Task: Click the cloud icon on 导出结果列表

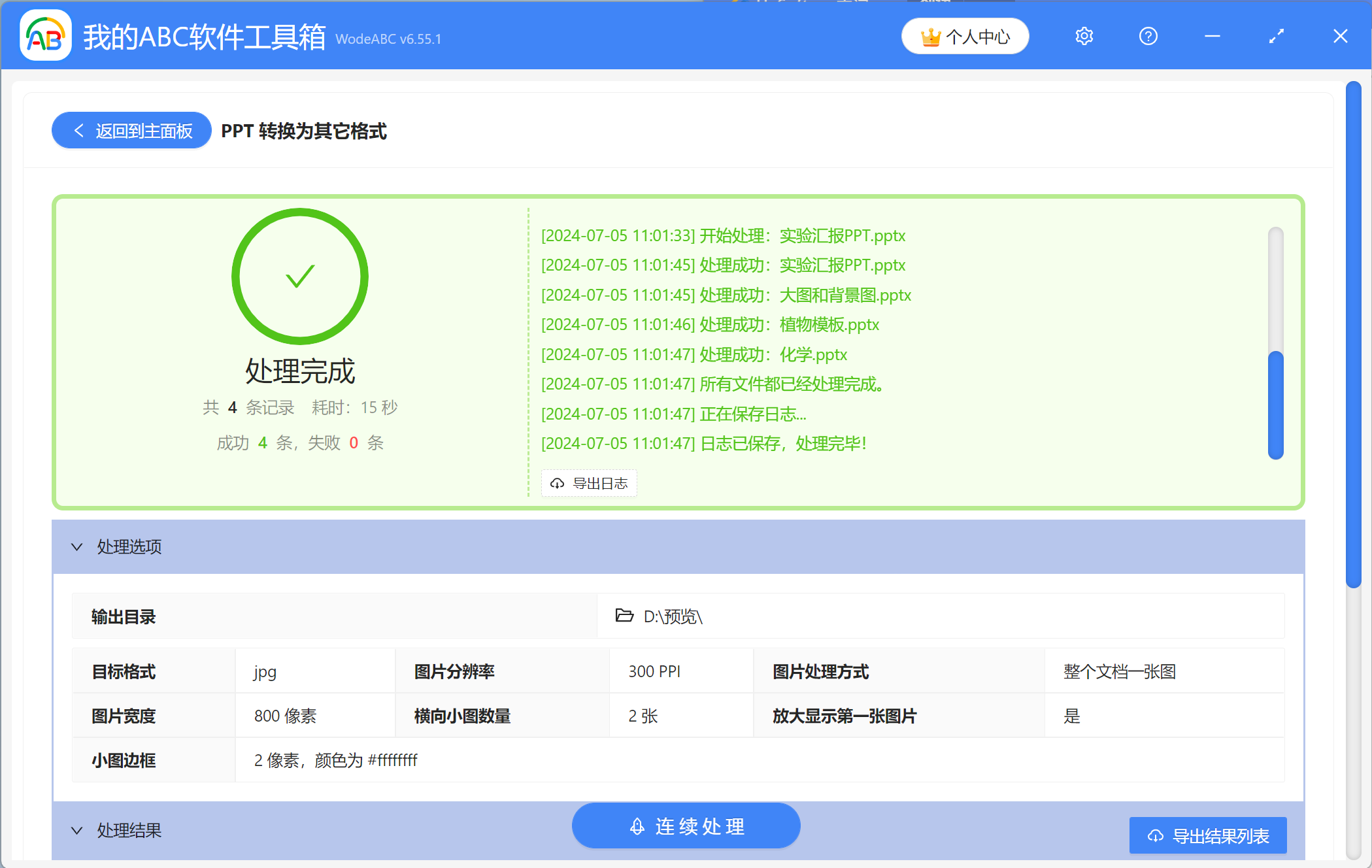Action: [1156, 835]
